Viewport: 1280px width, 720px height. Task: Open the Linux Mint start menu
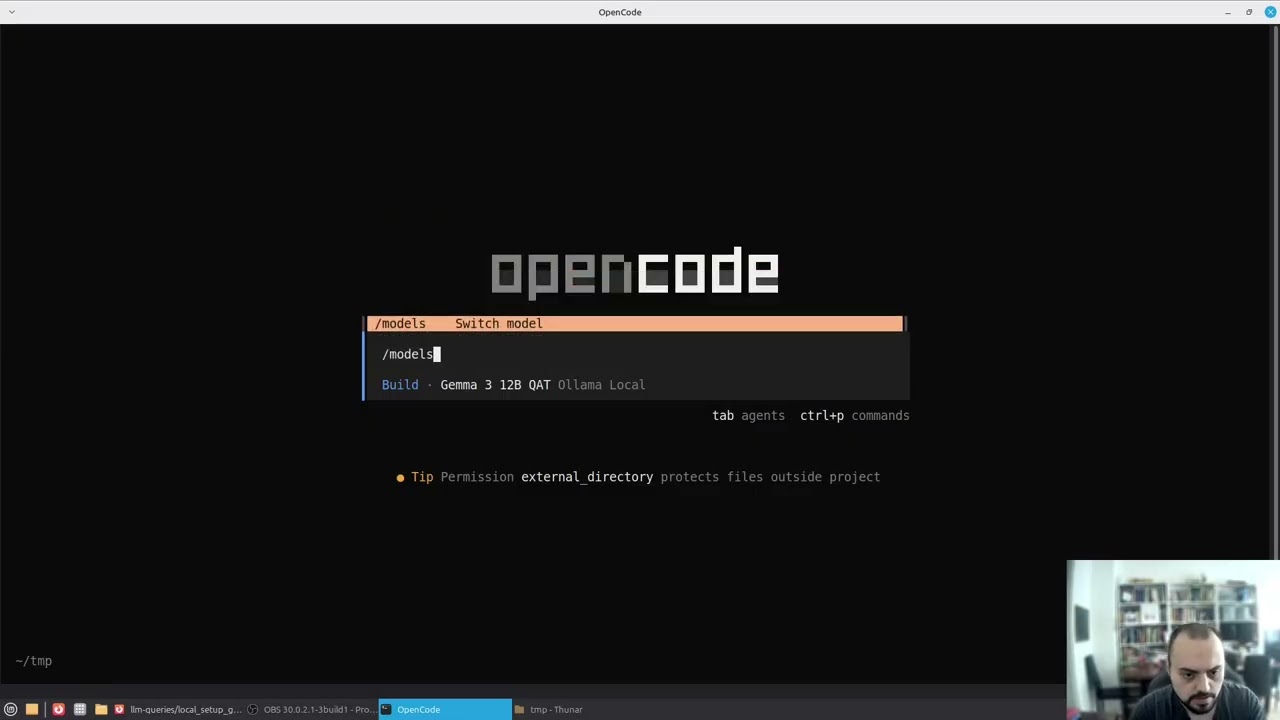tap(11, 709)
